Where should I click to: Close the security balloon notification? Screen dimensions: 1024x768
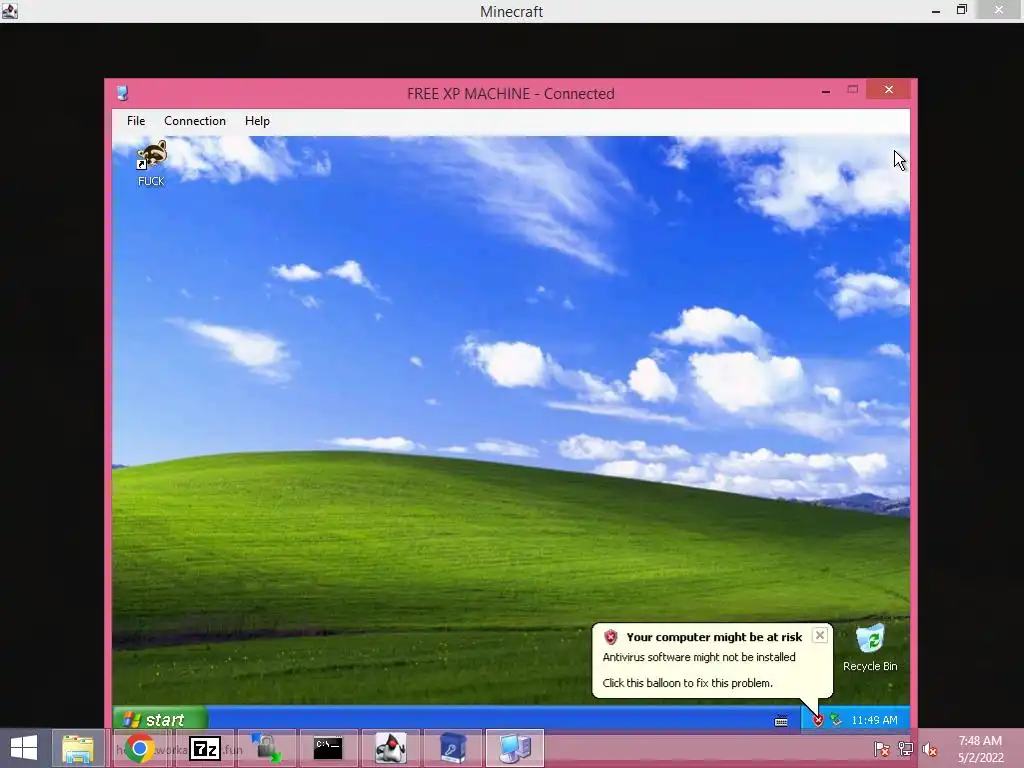[820, 635]
